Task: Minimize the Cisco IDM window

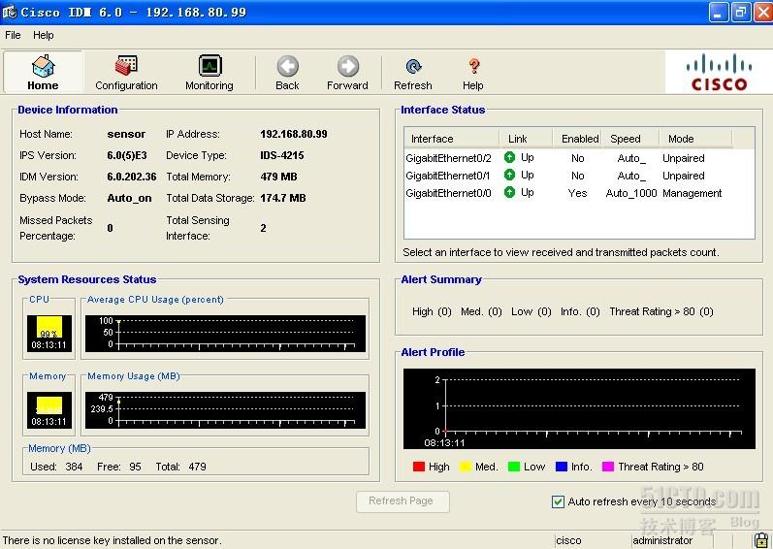Action: [718, 12]
